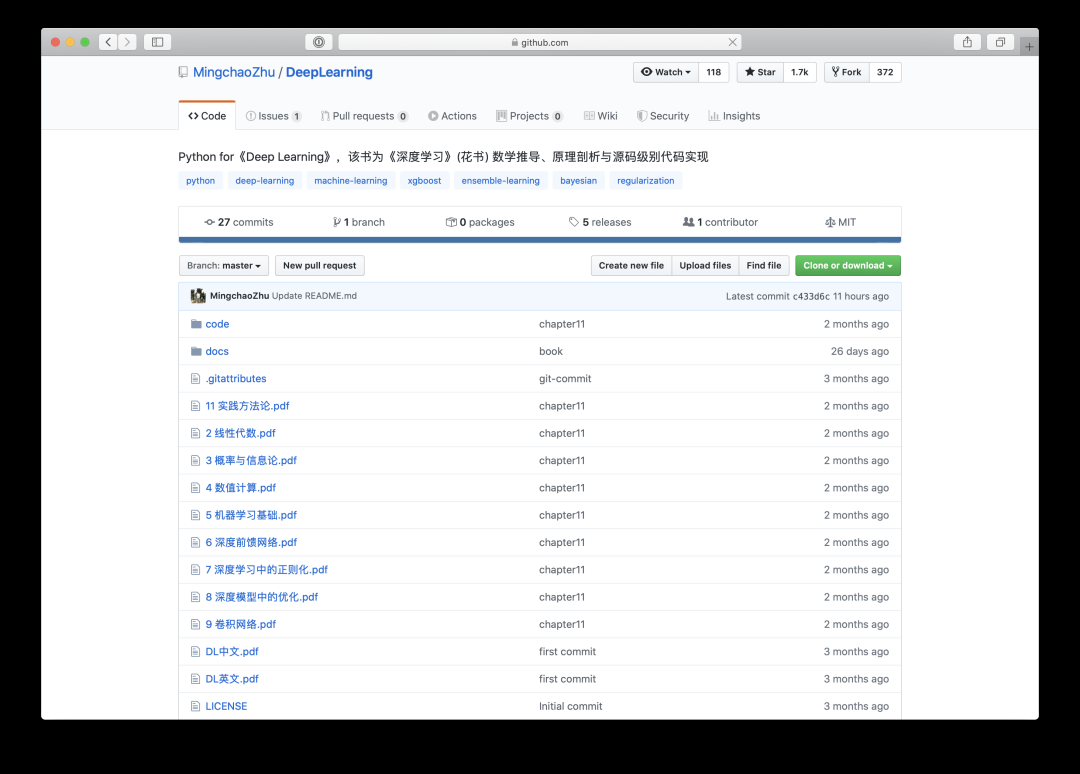View the 1.7k stargazers count

800,72
